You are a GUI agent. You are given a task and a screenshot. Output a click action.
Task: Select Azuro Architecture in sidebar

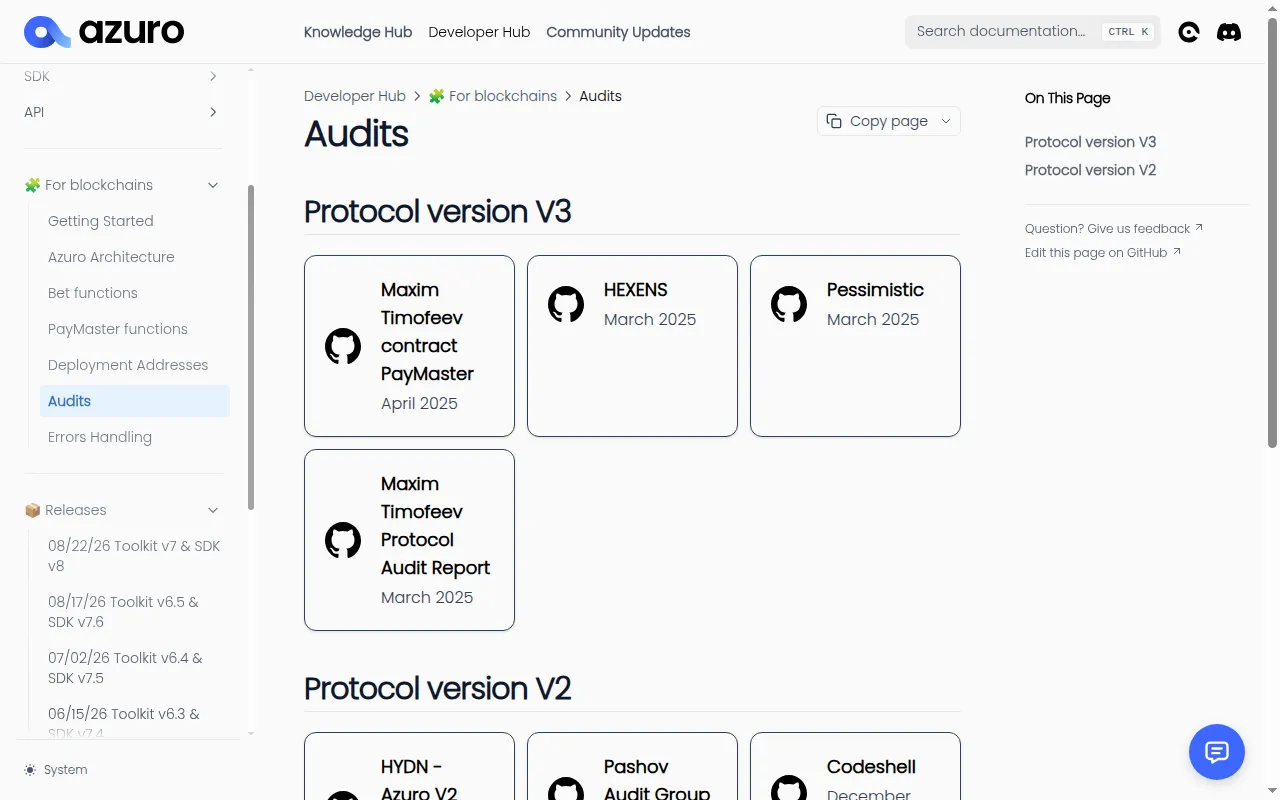tap(135, 257)
